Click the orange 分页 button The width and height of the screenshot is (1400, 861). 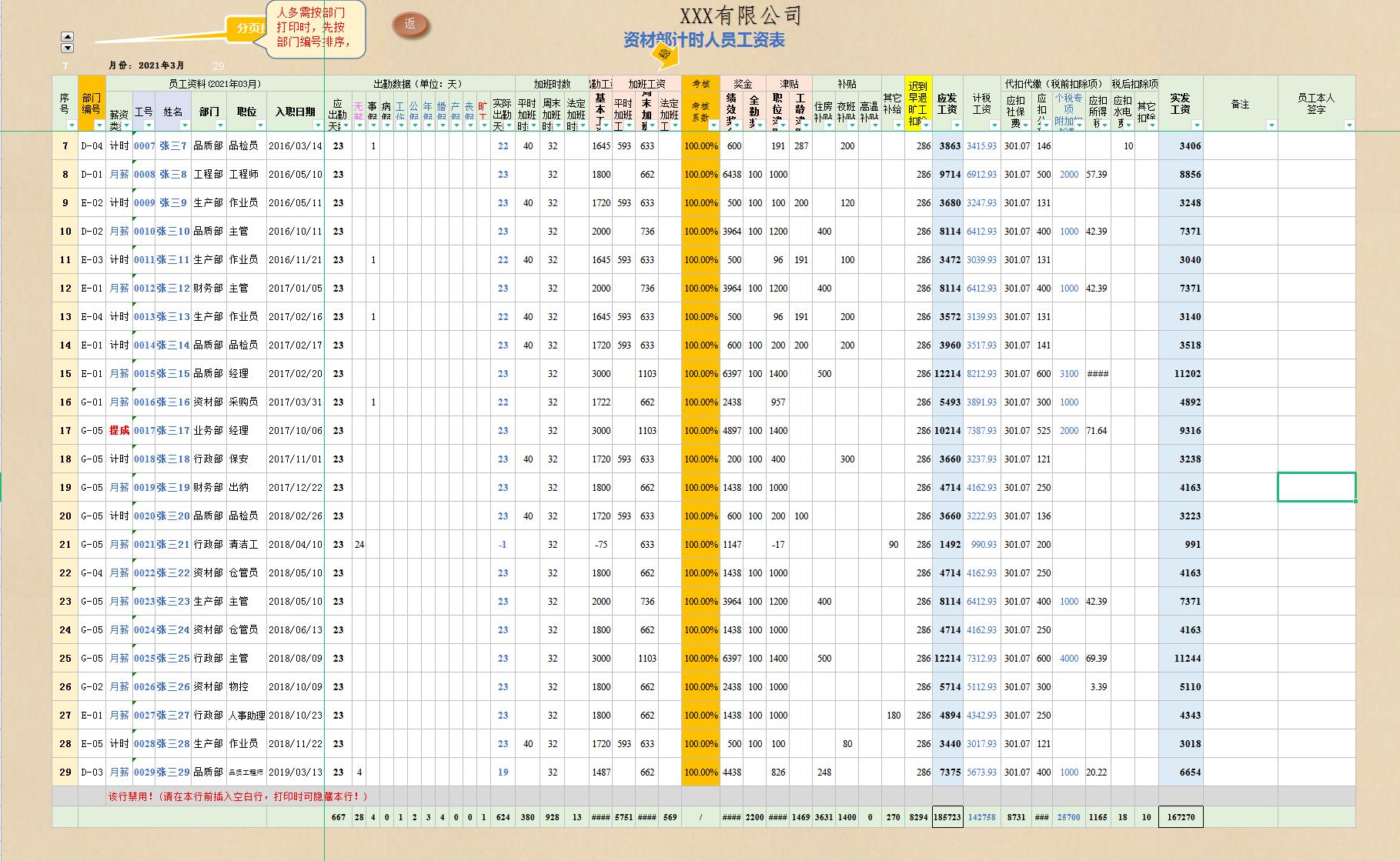pyautogui.click(x=246, y=28)
